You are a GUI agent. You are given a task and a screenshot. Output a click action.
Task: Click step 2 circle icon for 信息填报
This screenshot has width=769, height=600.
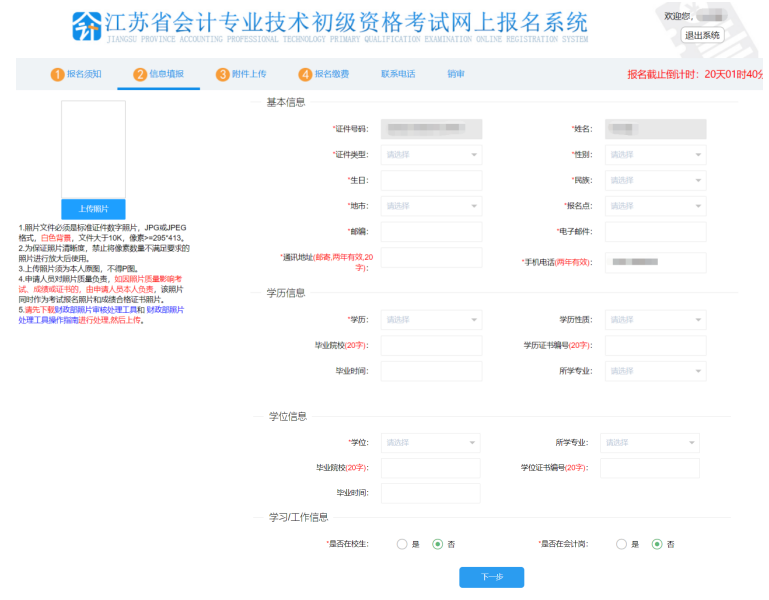[x=140, y=74]
